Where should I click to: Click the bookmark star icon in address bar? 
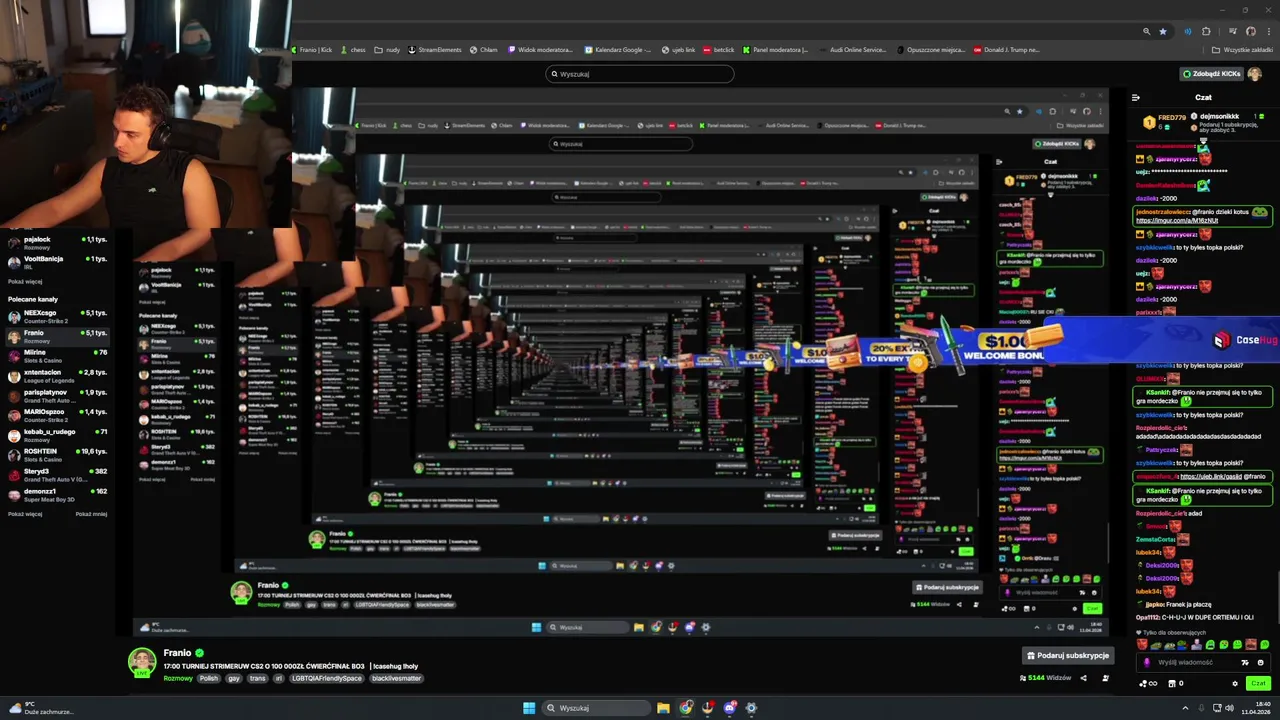coord(1163,31)
